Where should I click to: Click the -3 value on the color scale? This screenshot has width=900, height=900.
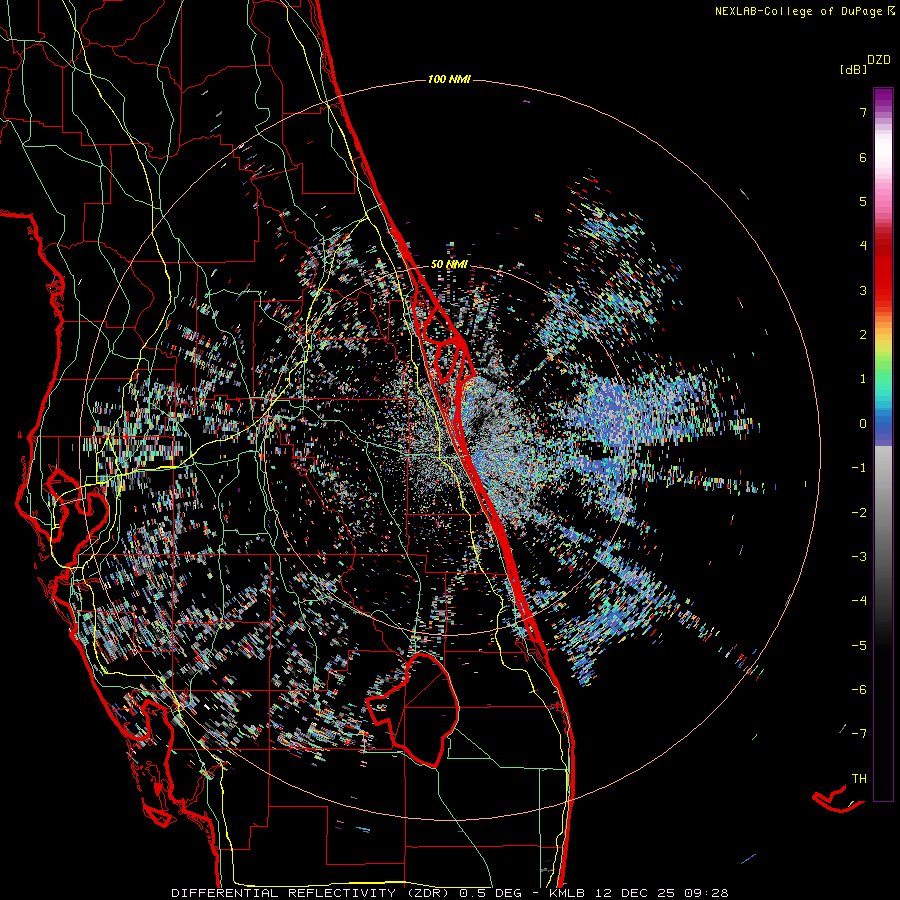point(859,556)
